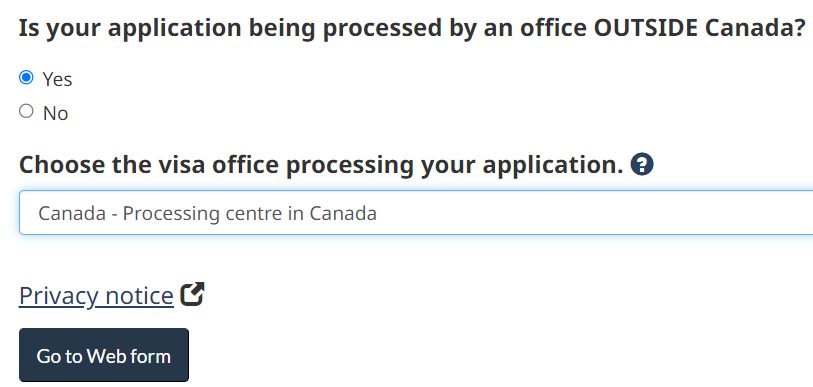Show help for choosing the visa office
813x387 pixels.
coord(642,165)
